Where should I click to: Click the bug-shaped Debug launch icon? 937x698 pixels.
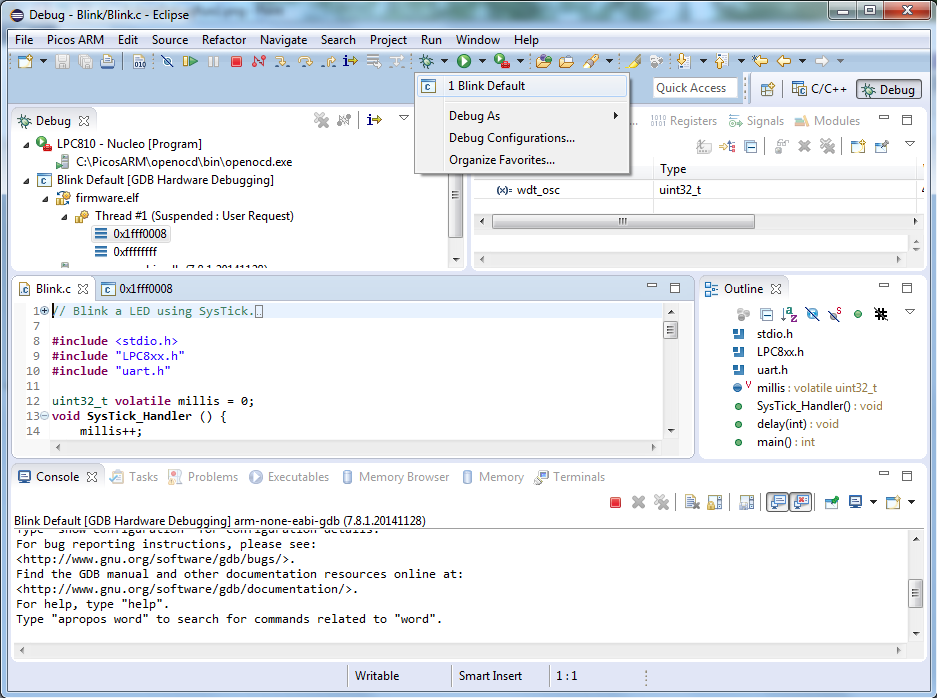click(x=427, y=61)
